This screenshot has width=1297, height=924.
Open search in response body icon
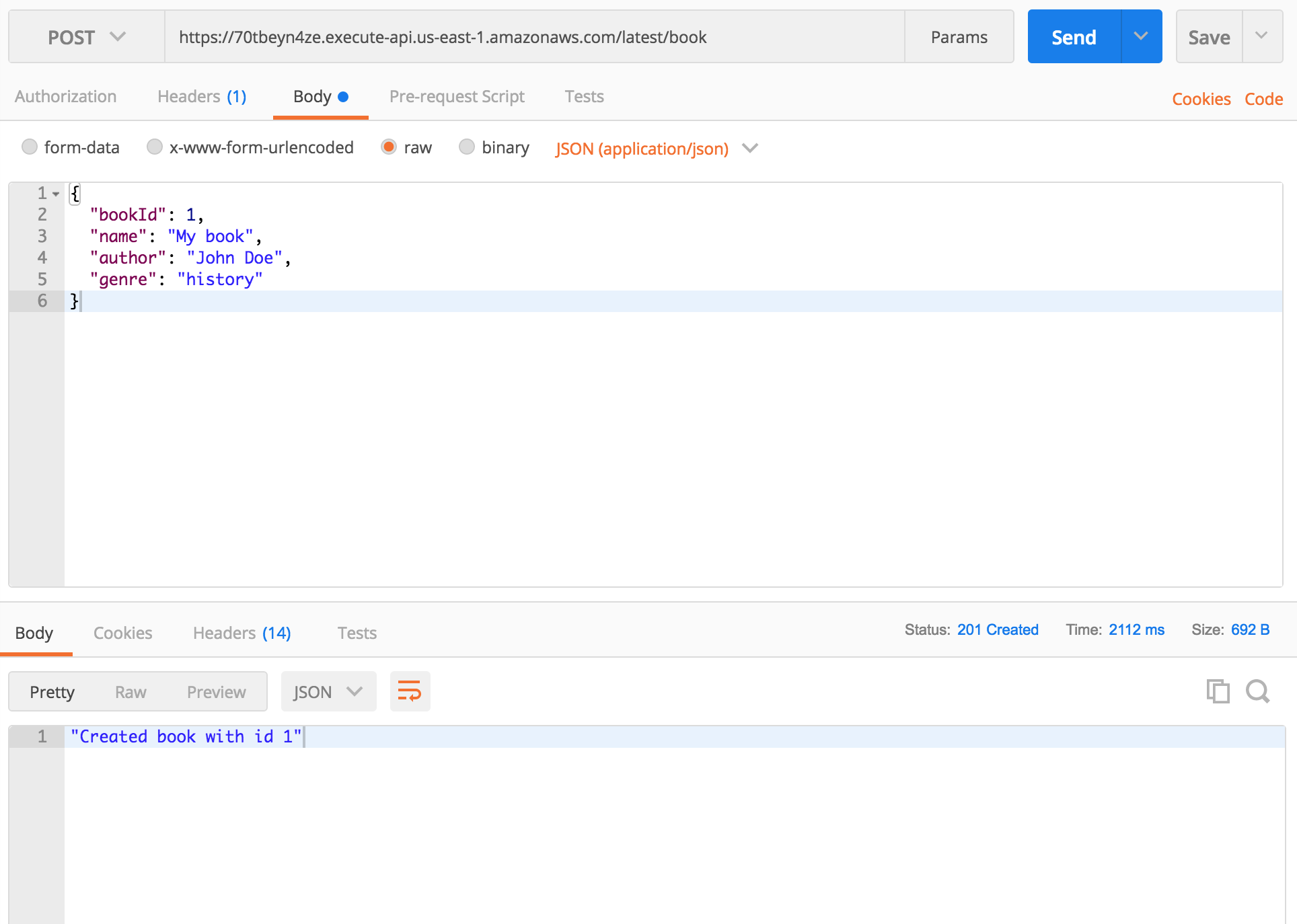coord(1257,691)
